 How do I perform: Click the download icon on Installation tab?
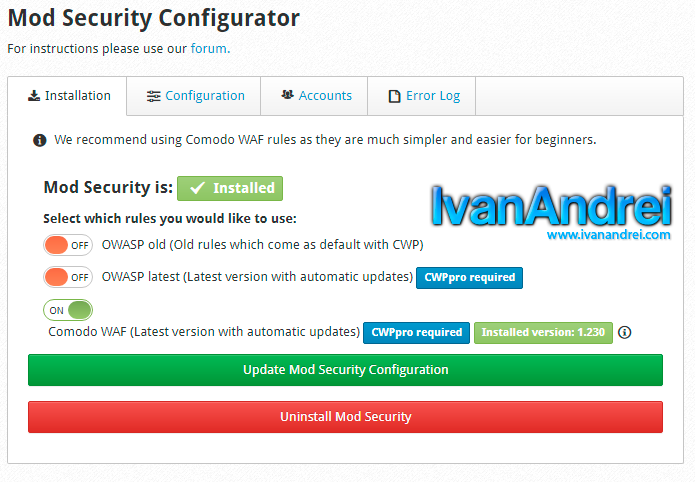click(34, 96)
